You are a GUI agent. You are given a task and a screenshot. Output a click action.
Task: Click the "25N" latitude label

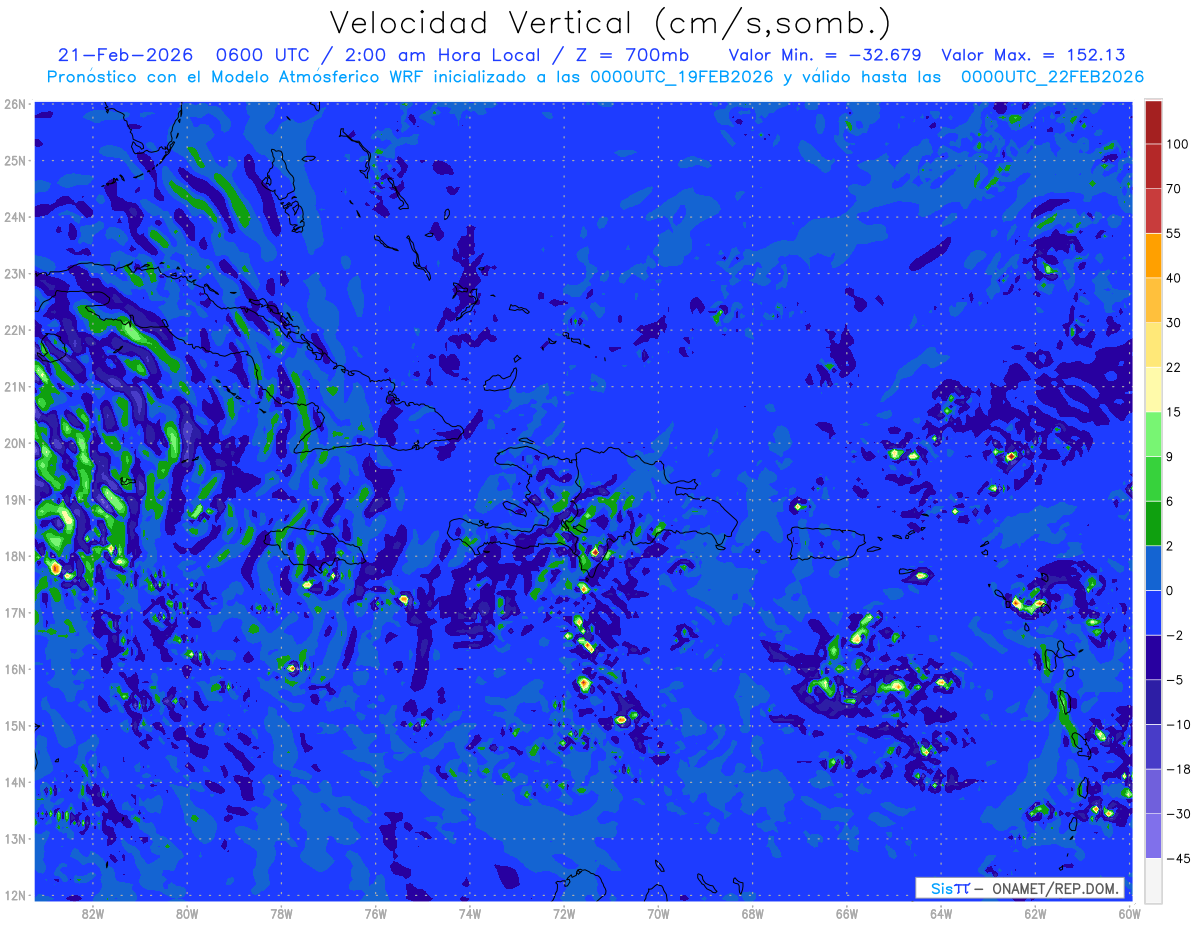[15, 160]
